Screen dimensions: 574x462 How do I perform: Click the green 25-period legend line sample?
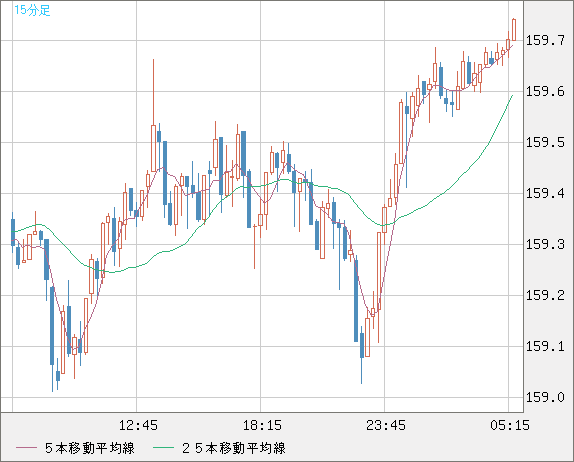click(163, 448)
